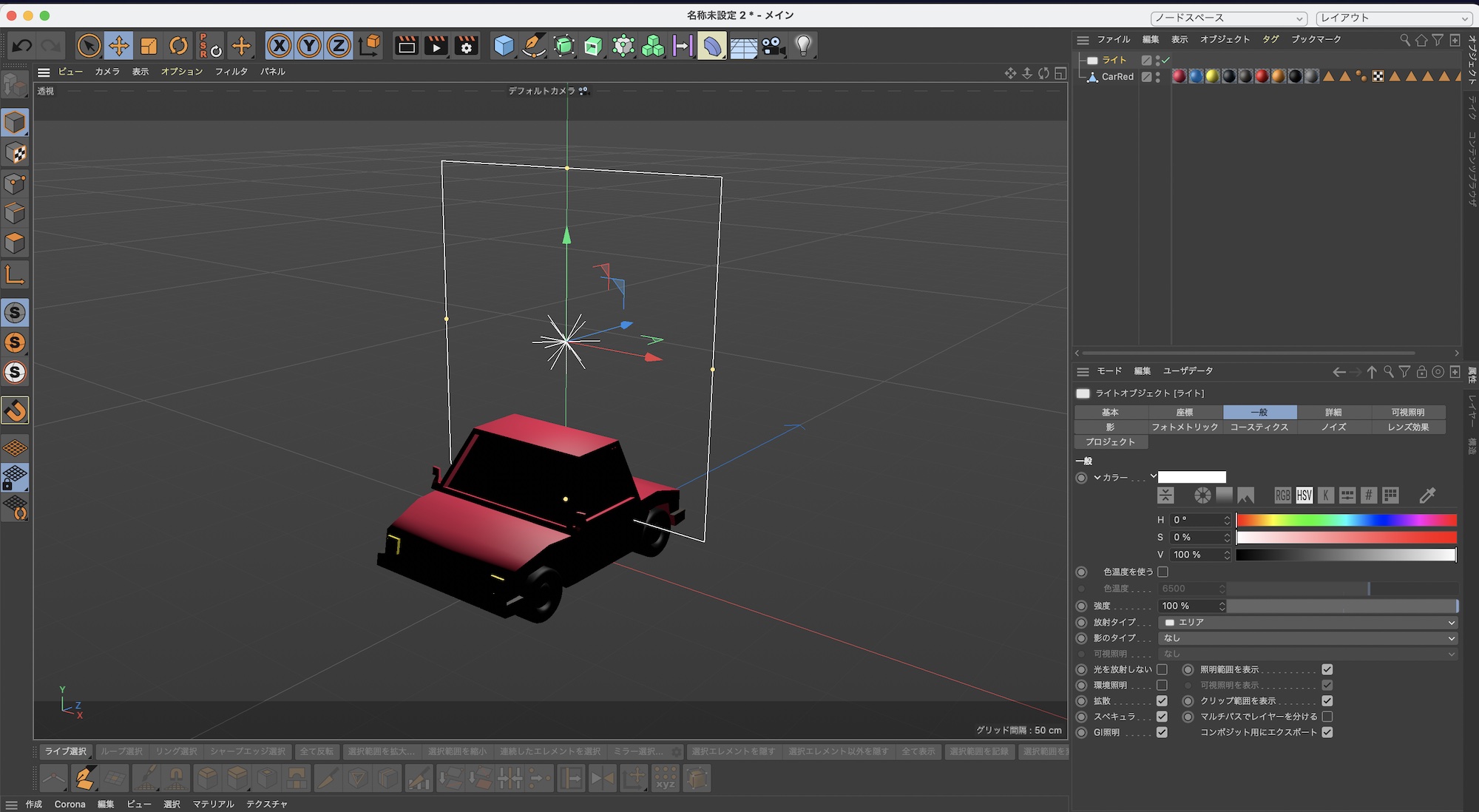Add a Cube primitive object

[x=504, y=46]
